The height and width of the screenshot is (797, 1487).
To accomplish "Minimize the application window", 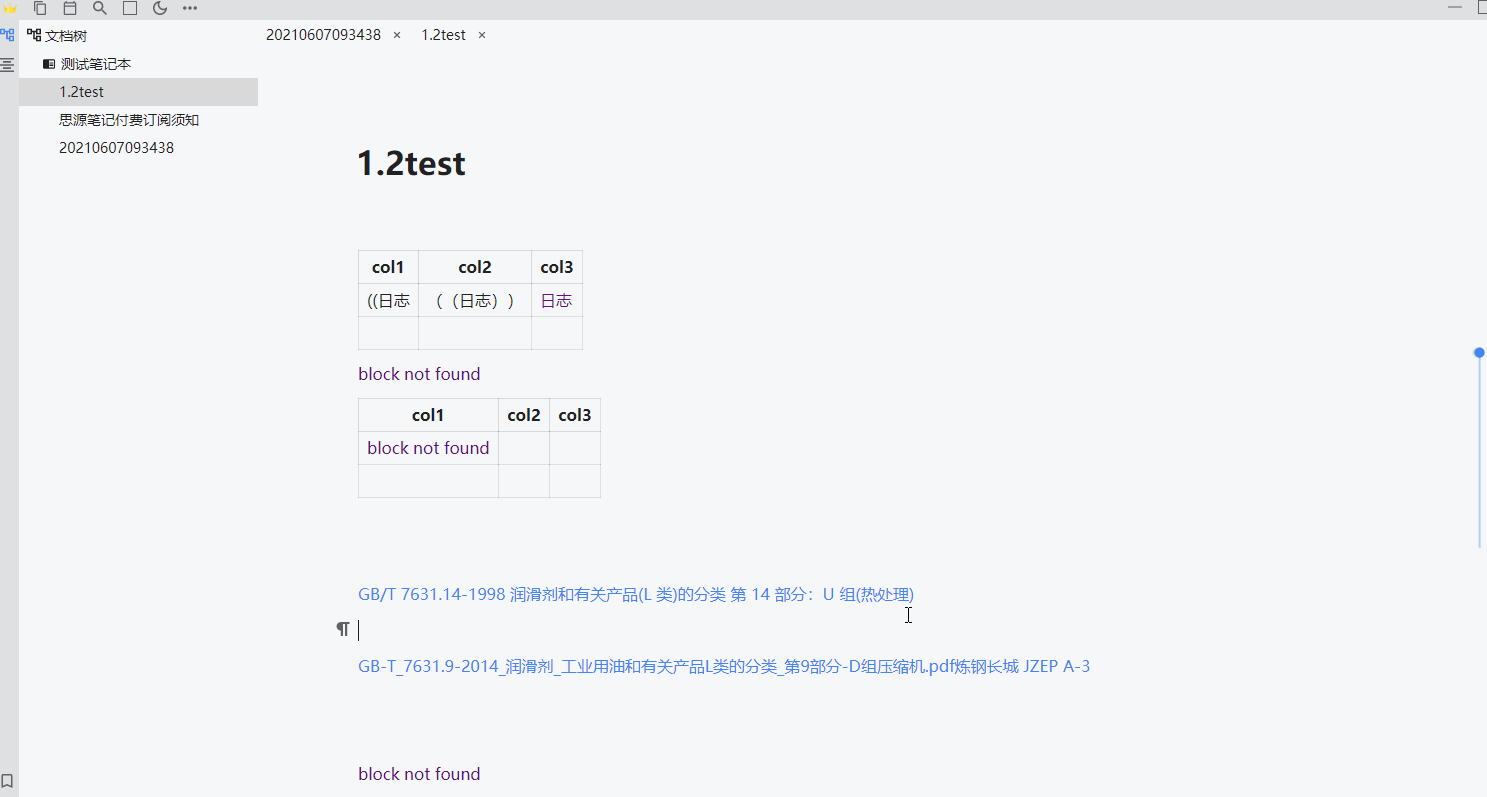I will click(x=1455, y=8).
